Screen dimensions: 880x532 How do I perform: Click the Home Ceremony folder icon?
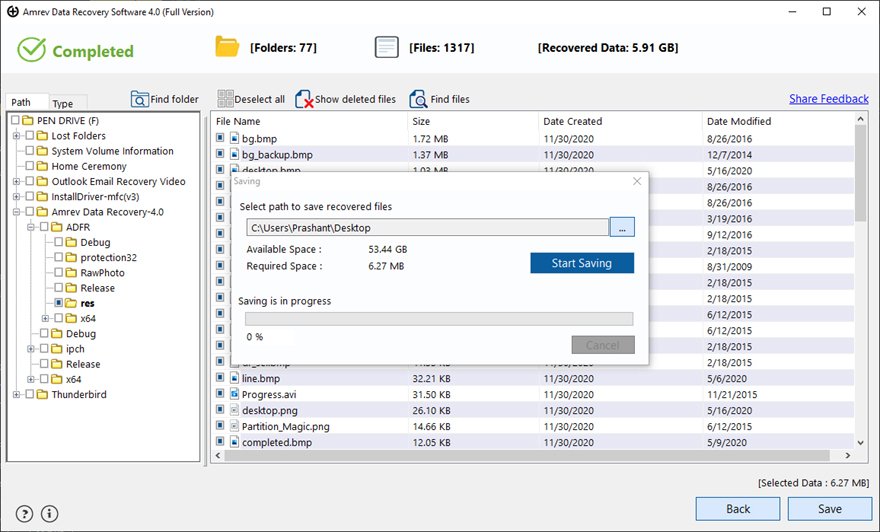pyautogui.click(x=42, y=166)
